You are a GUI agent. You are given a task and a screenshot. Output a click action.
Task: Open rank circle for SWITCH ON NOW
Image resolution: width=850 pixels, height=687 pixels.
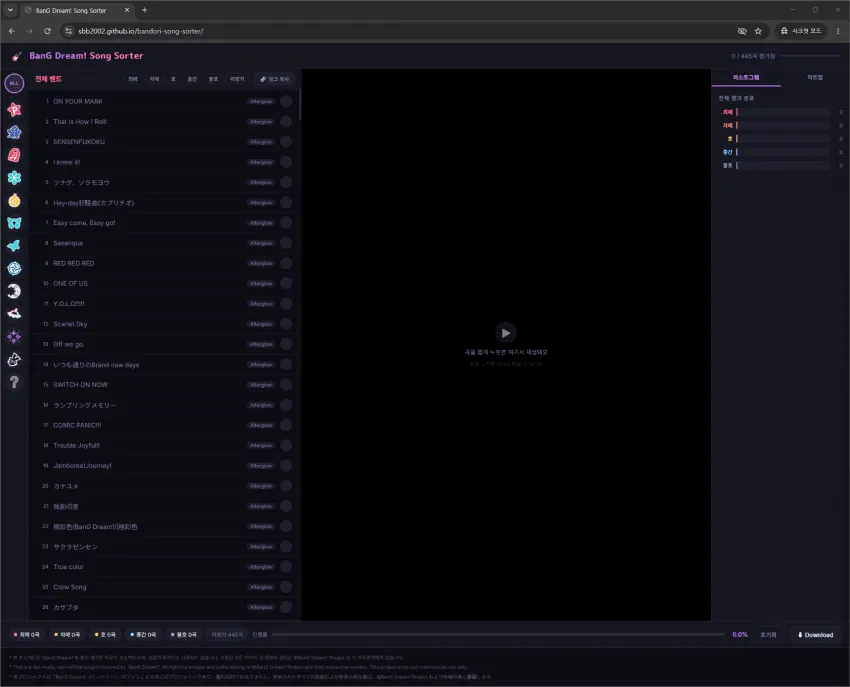286,384
